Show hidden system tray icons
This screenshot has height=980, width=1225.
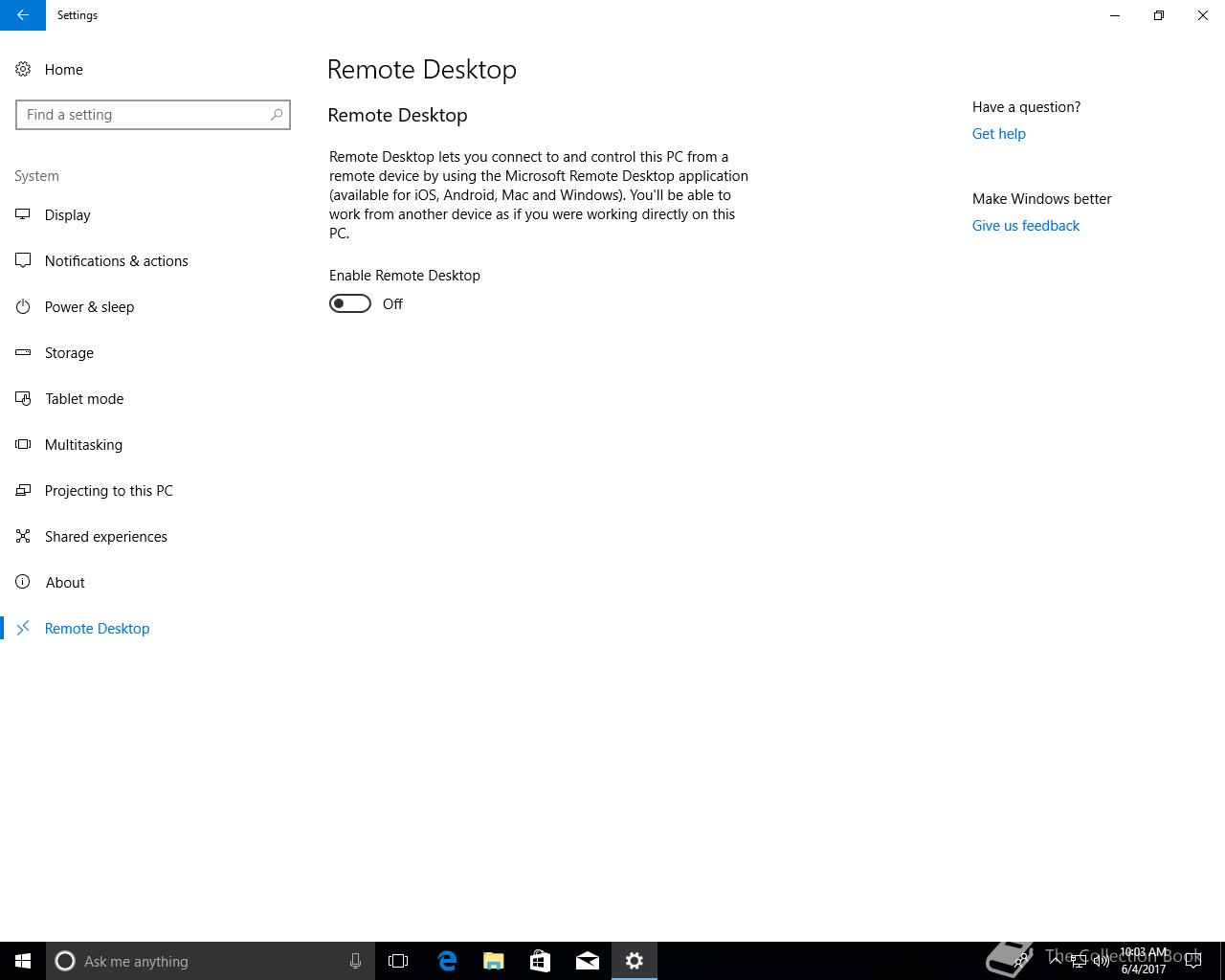coord(1056,961)
